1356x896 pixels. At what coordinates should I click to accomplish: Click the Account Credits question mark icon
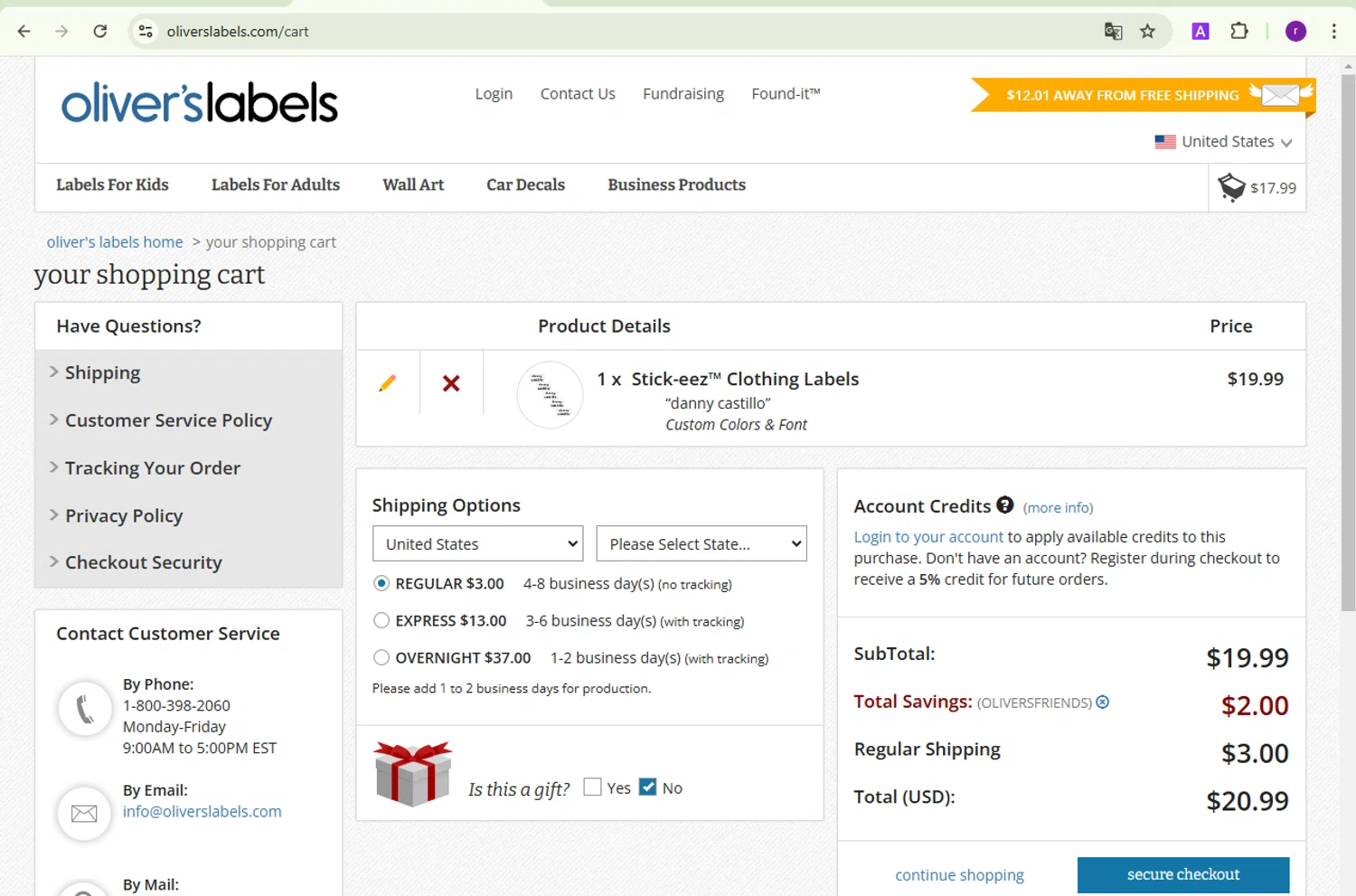[1005, 505]
